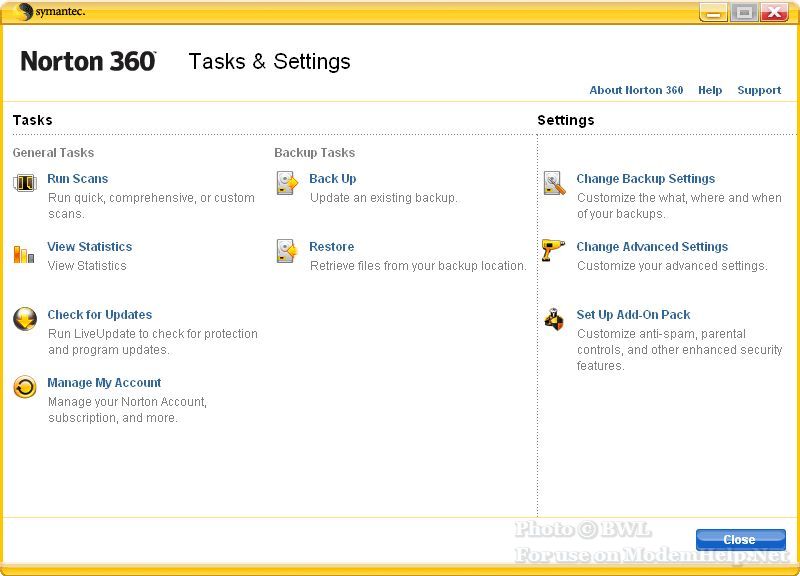Open the View Statistics link

pyautogui.click(x=90, y=246)
